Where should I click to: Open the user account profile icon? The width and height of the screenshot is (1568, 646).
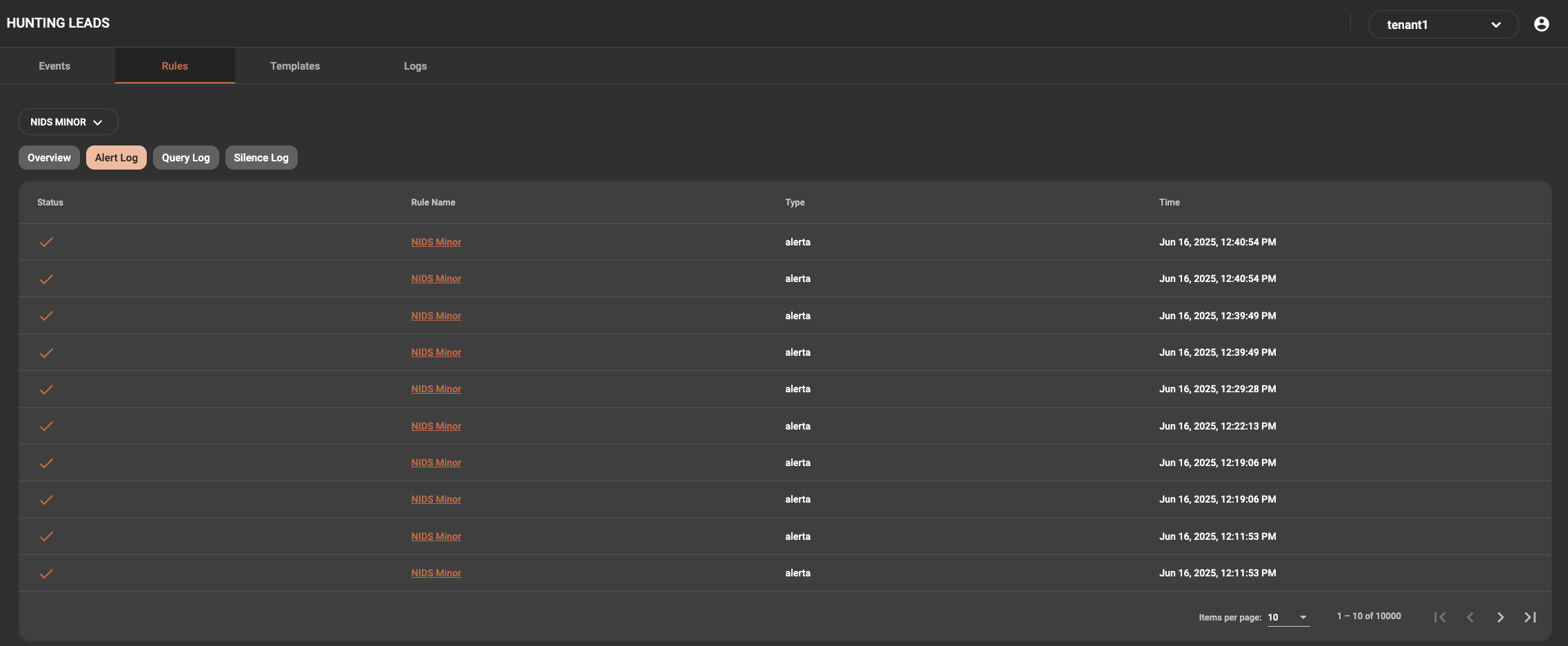coord(1541,24)
